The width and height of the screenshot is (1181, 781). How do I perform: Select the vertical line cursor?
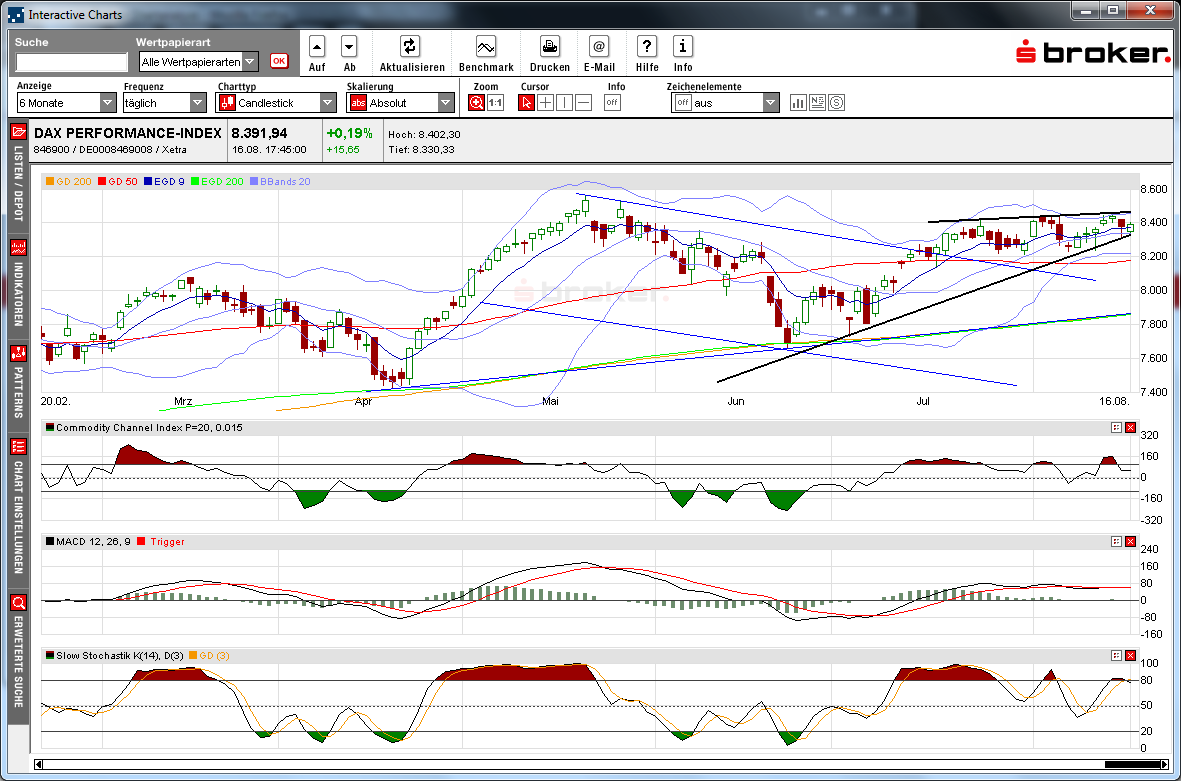tap(564, 102)
